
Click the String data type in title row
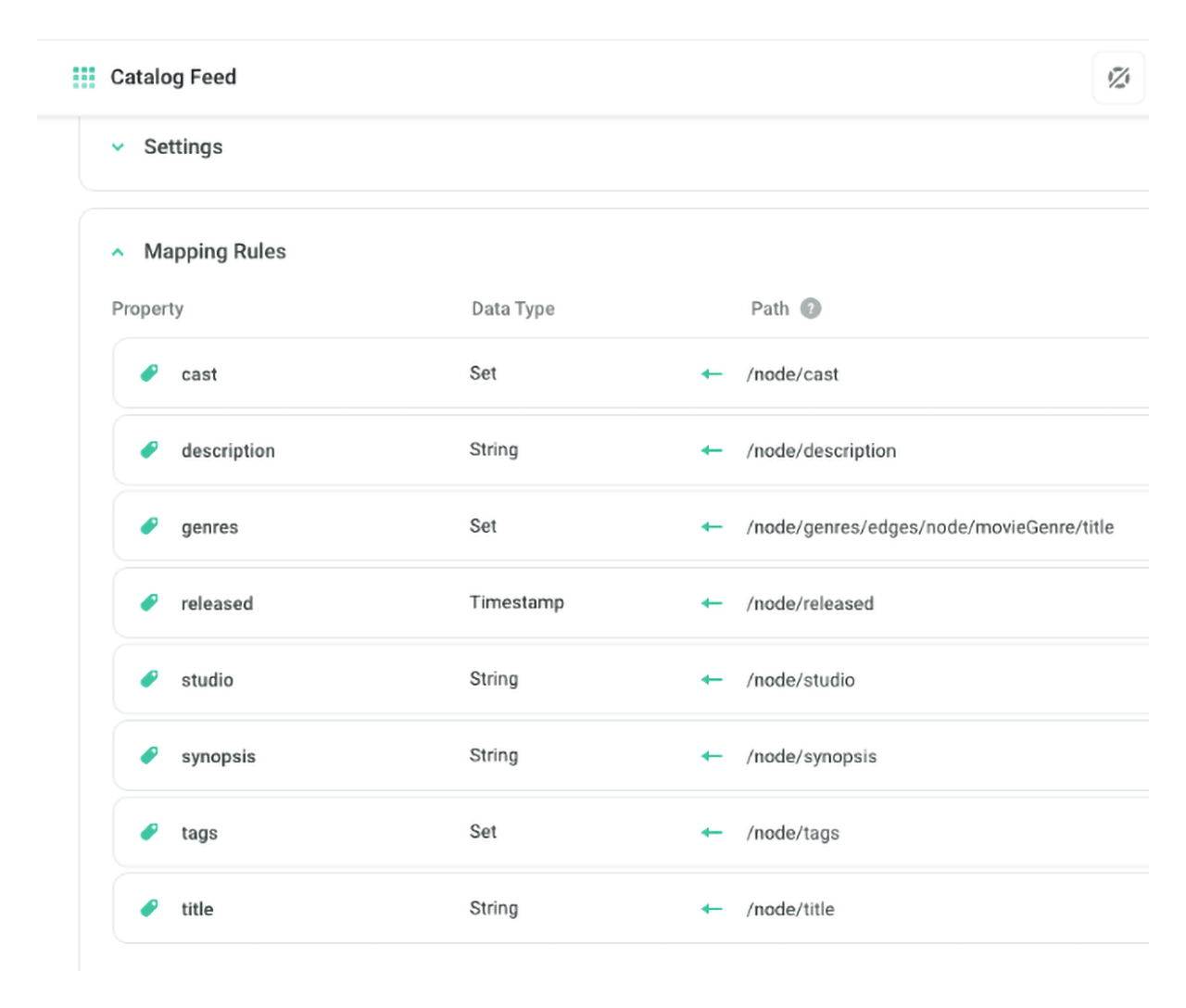pyautogui.click(x=494, y=909)
